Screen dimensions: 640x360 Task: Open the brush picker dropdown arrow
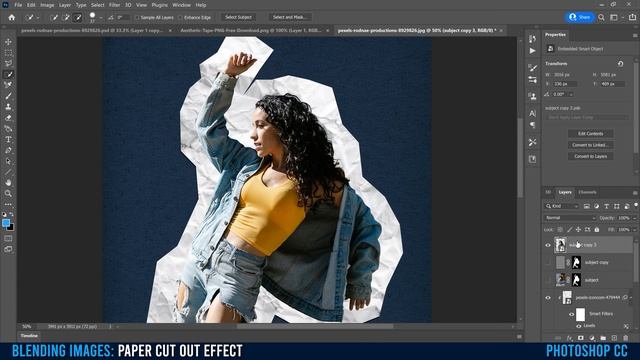click(x=101, y=18)
